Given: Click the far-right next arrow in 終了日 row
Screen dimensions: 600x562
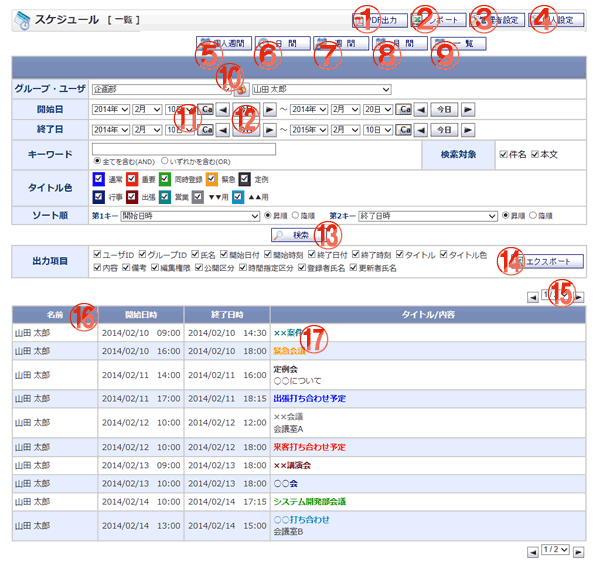Looking at the screenshot, I should [x=468, y=129].
